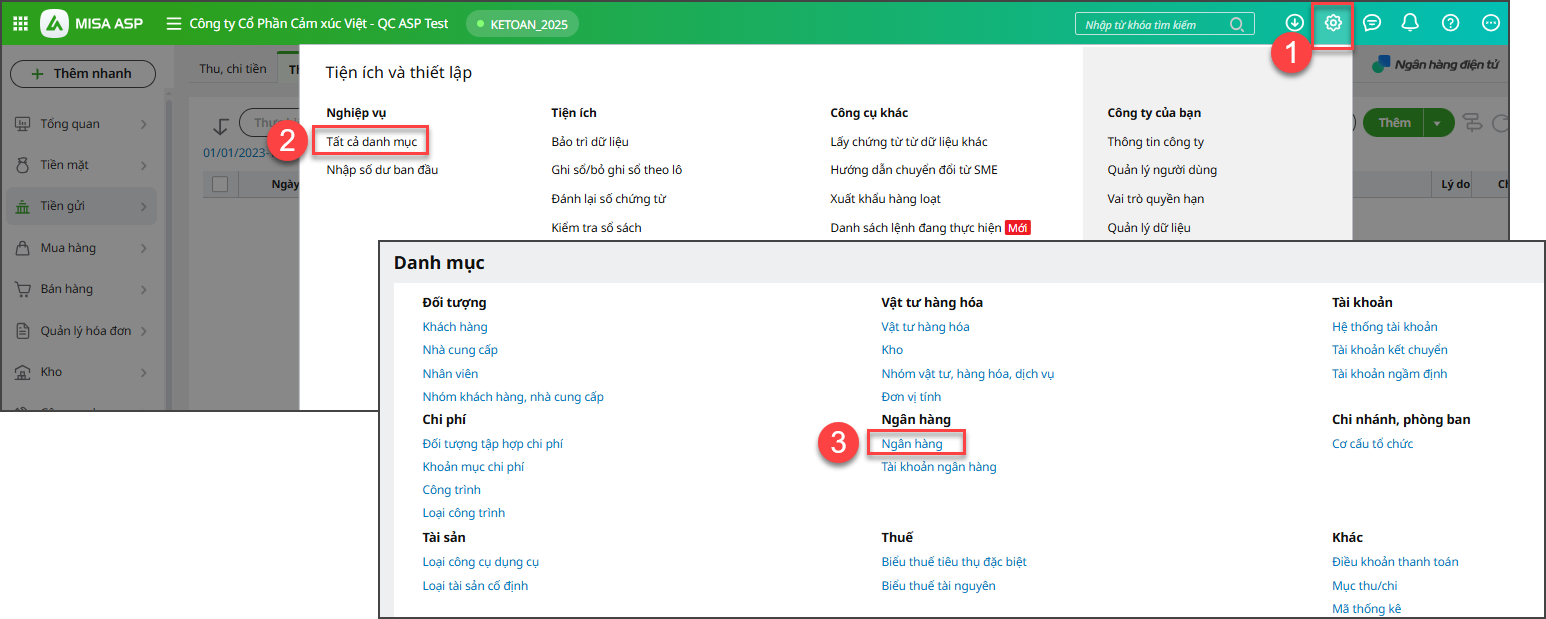Switch to the Thu, chi tiền tab
This screenshot has width=1546, height=619.
click(x=233, y=69)
